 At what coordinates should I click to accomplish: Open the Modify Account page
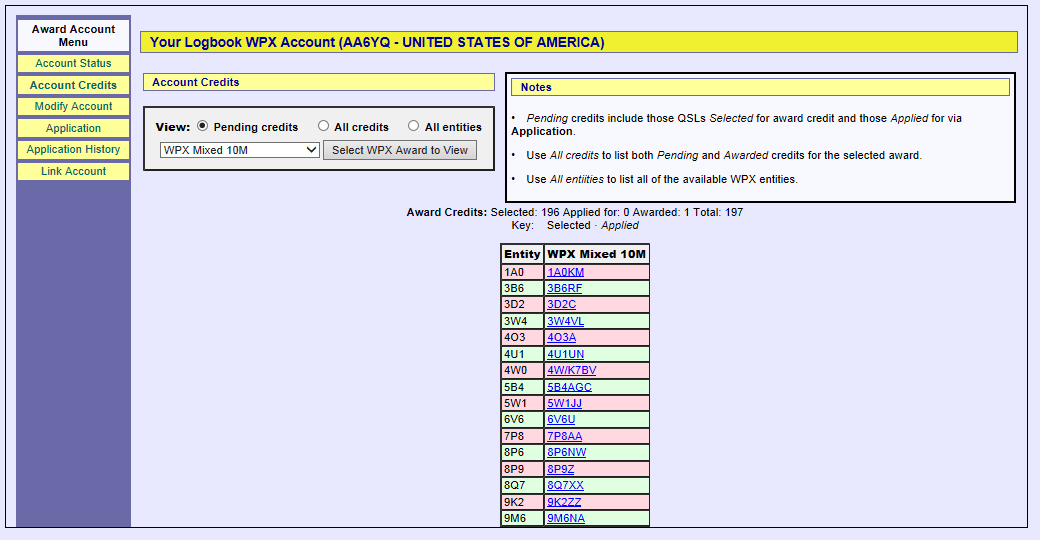point(73,106)
